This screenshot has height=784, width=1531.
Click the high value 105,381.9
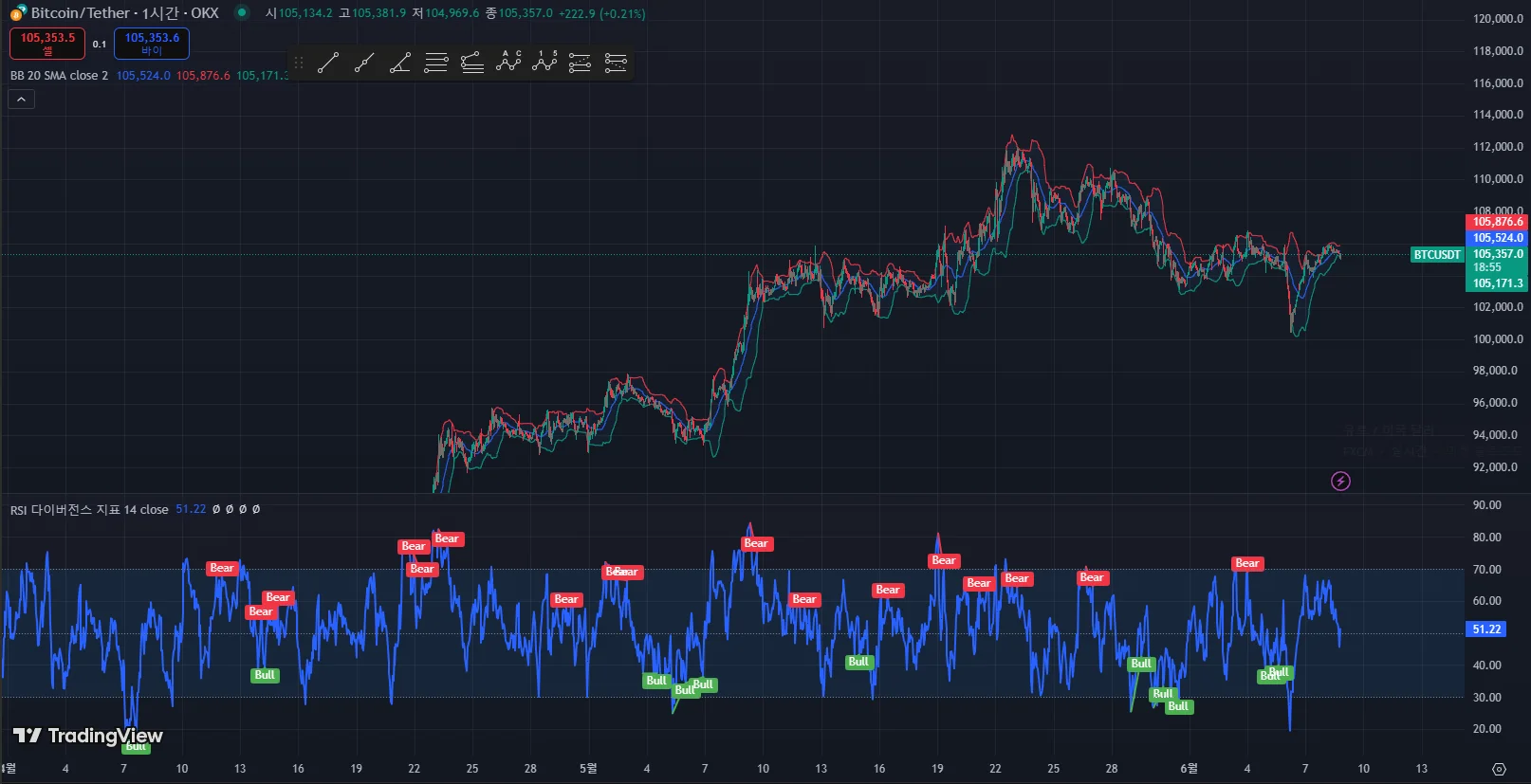(379, 13)
